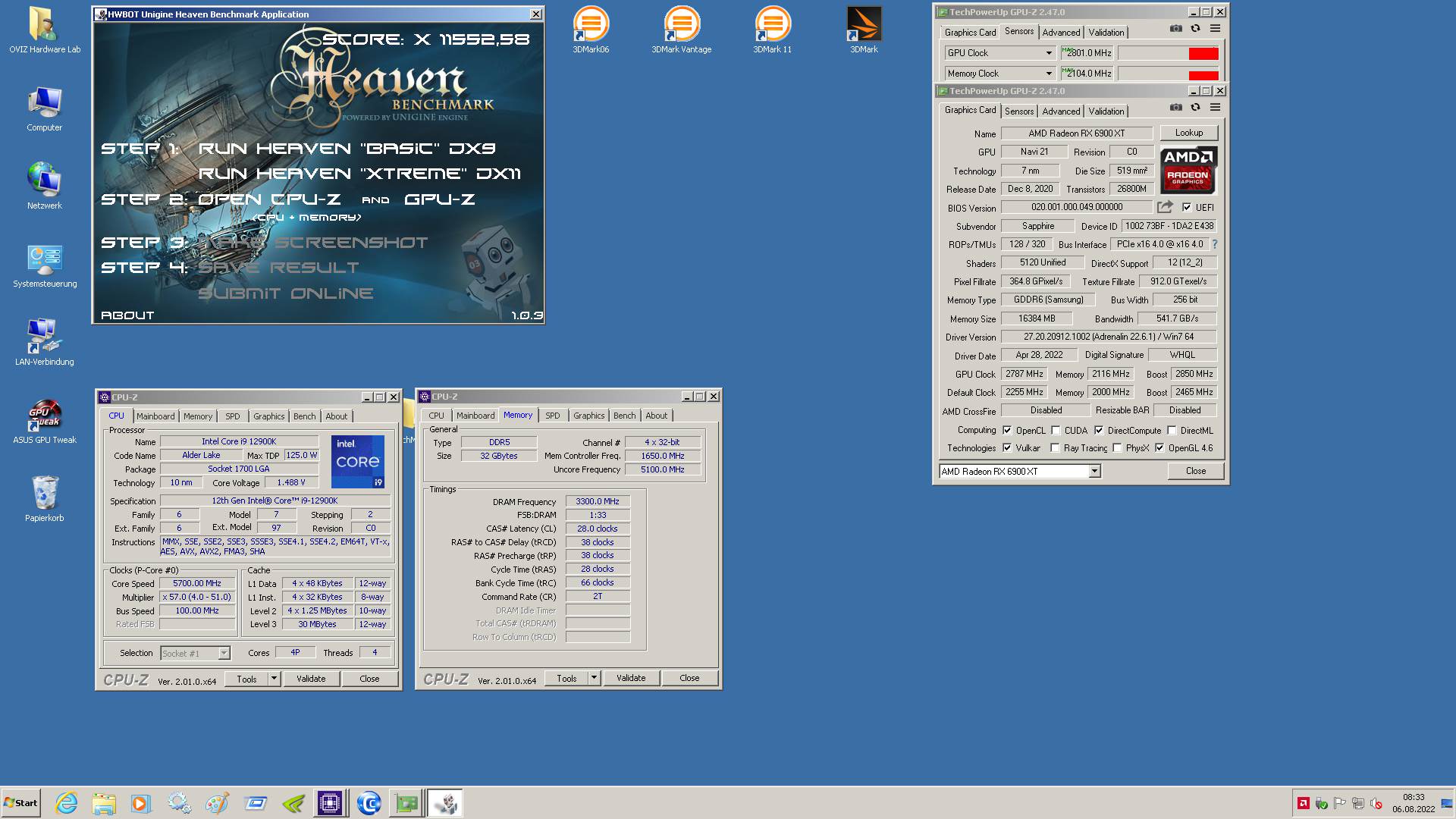
Task: Open the 3DMark desktop shortcut
Action: (x=864, y=30)
